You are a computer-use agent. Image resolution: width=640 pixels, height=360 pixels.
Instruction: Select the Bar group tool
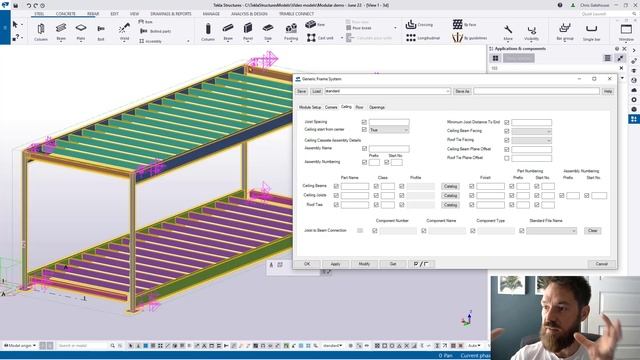[x=565, y=32]
